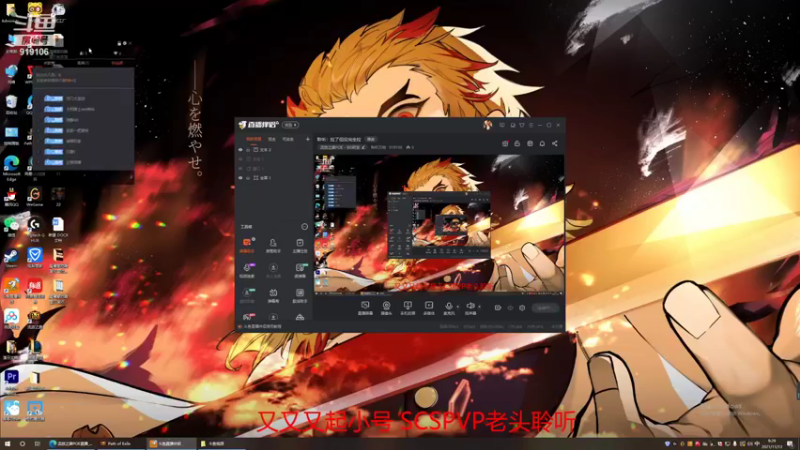Expand microphone options arrow

457,307
